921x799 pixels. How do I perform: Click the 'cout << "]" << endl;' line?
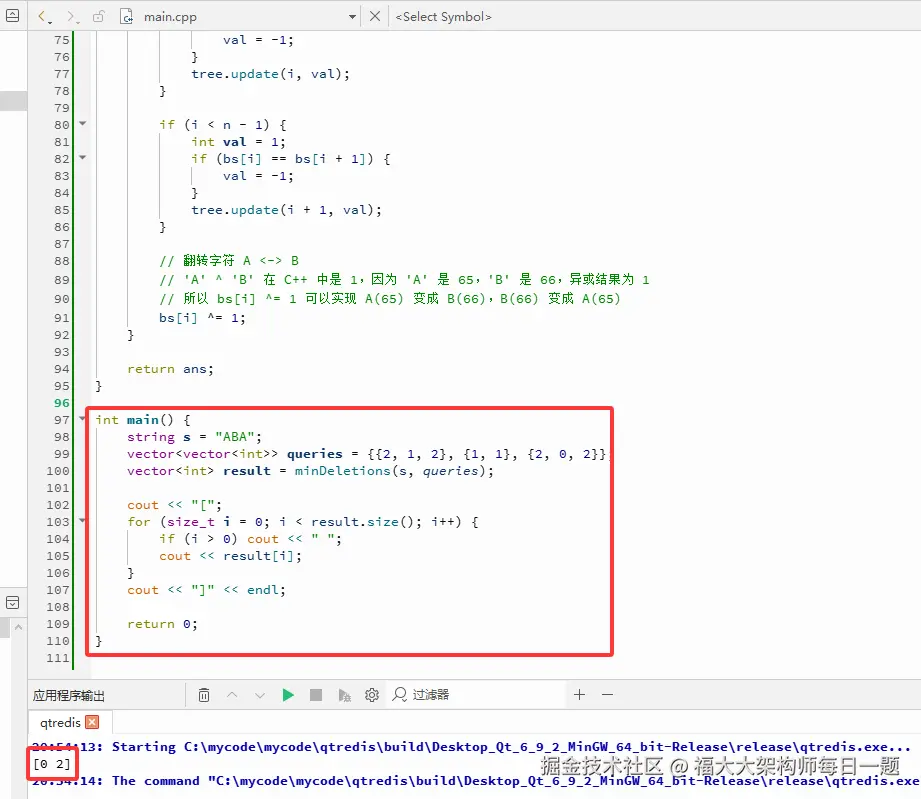coord(206,590)
